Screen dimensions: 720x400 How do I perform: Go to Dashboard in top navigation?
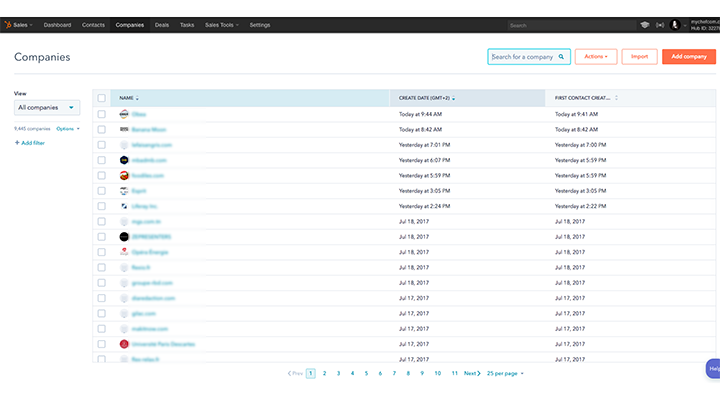[57, 25]
